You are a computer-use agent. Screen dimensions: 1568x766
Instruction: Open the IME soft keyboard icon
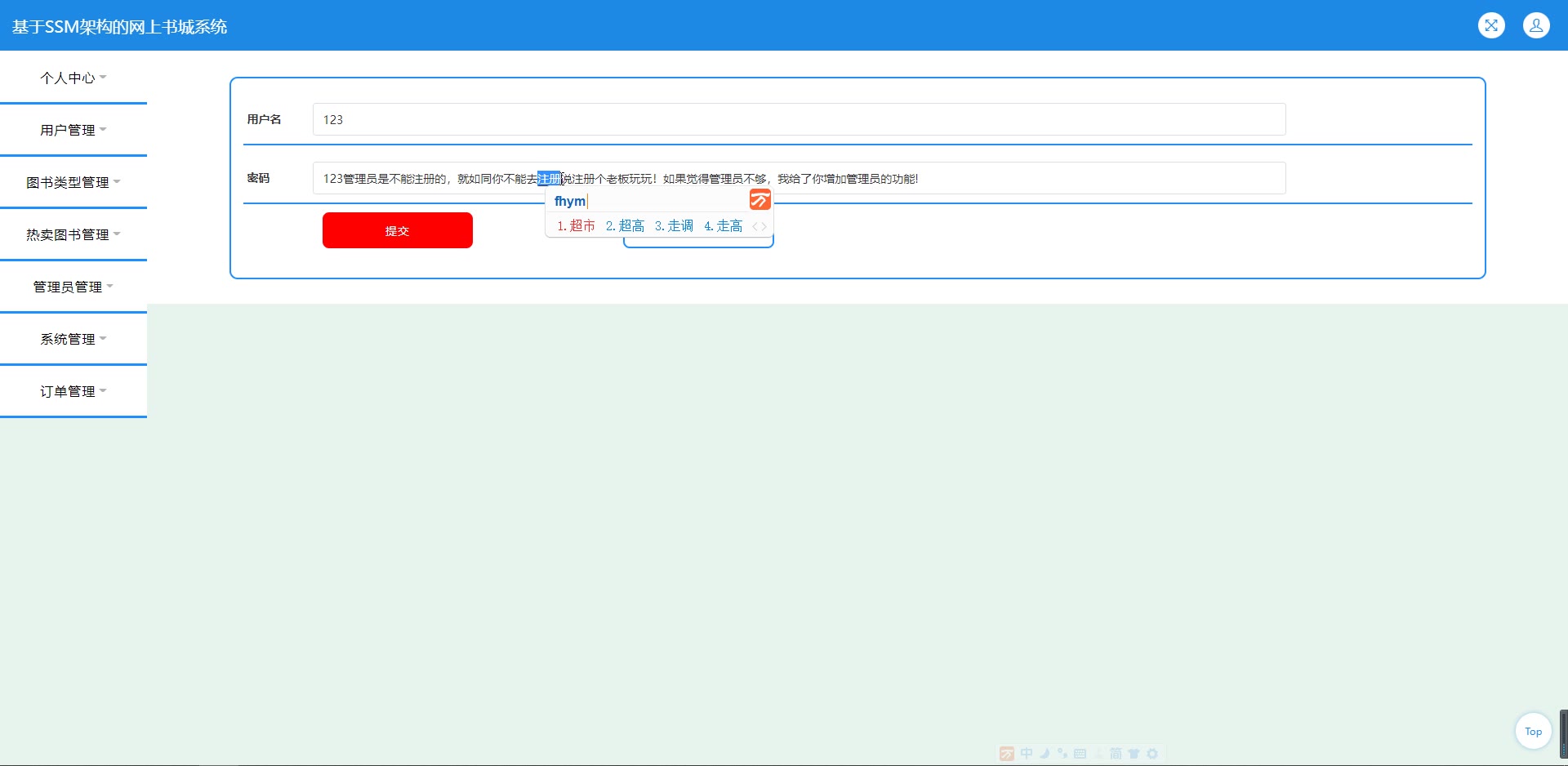(1080, 754)
